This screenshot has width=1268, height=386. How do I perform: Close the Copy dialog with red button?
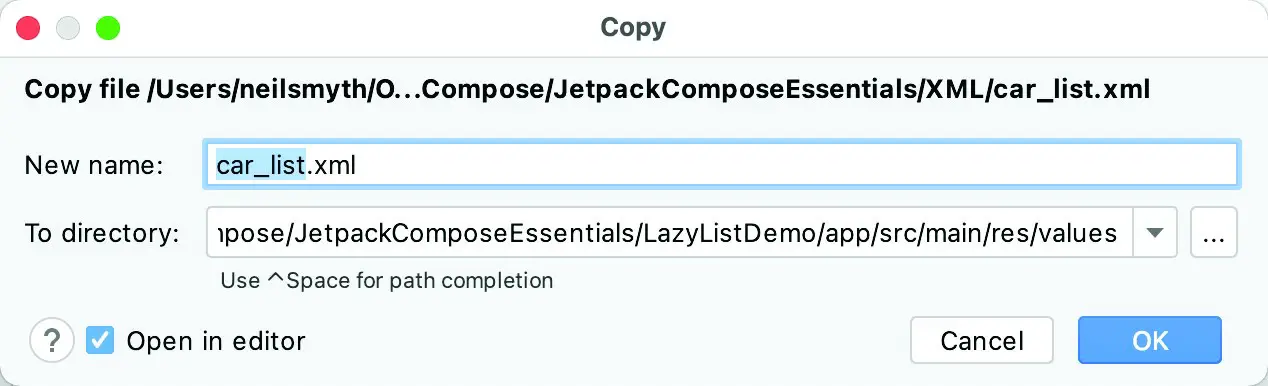(x=28, y=28)
